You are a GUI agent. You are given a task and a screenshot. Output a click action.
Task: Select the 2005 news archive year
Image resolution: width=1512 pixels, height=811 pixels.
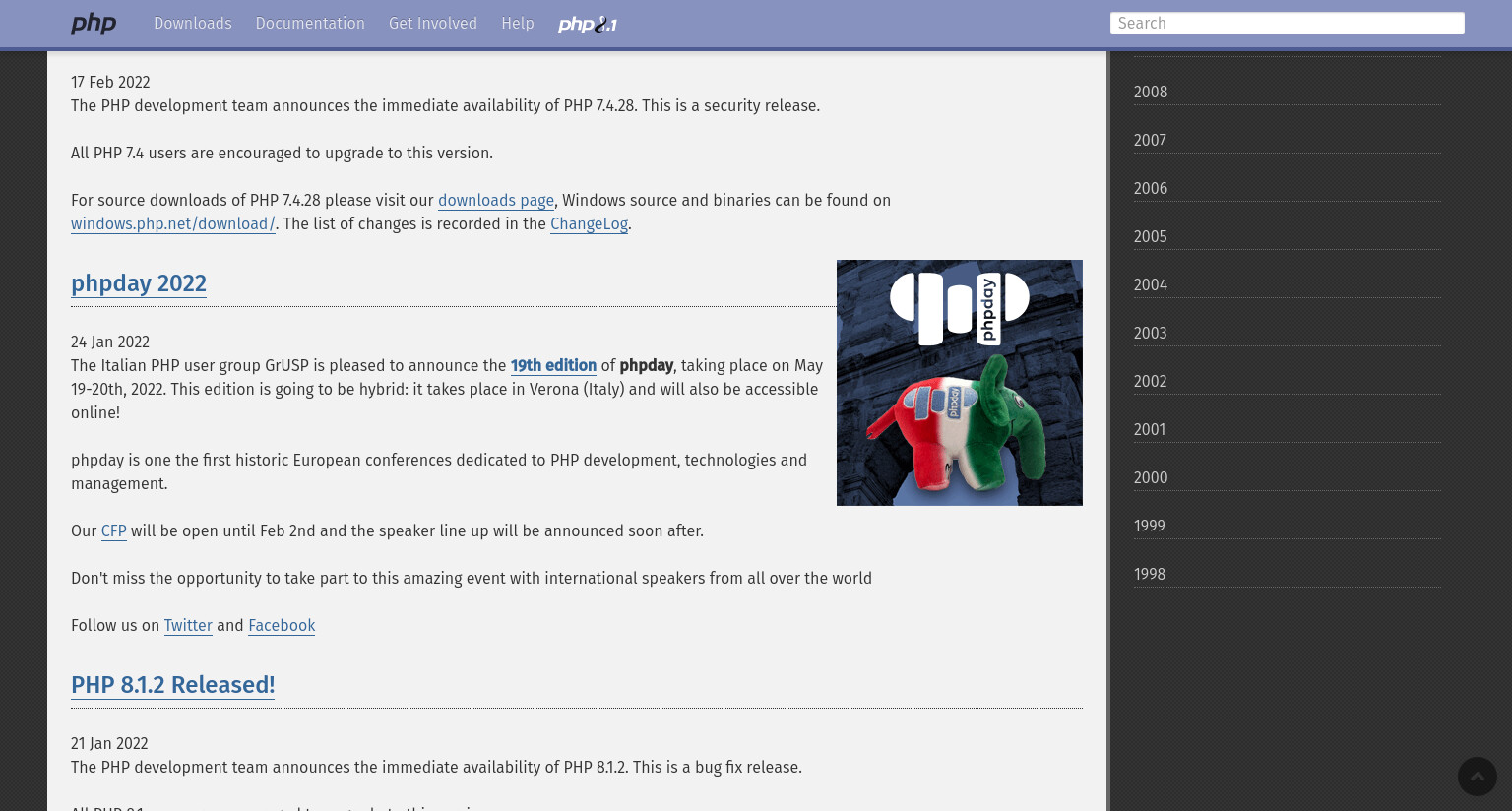[x=1288, y=236]
